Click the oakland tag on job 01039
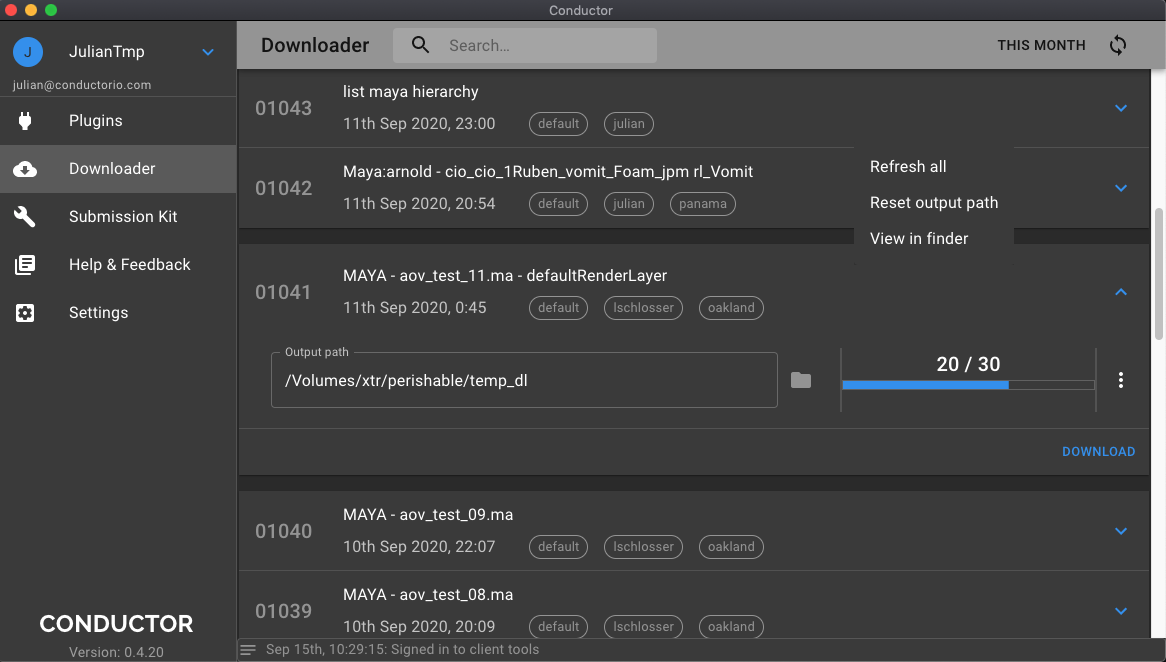The image size is (1166, 662). (x=731, y=626)
